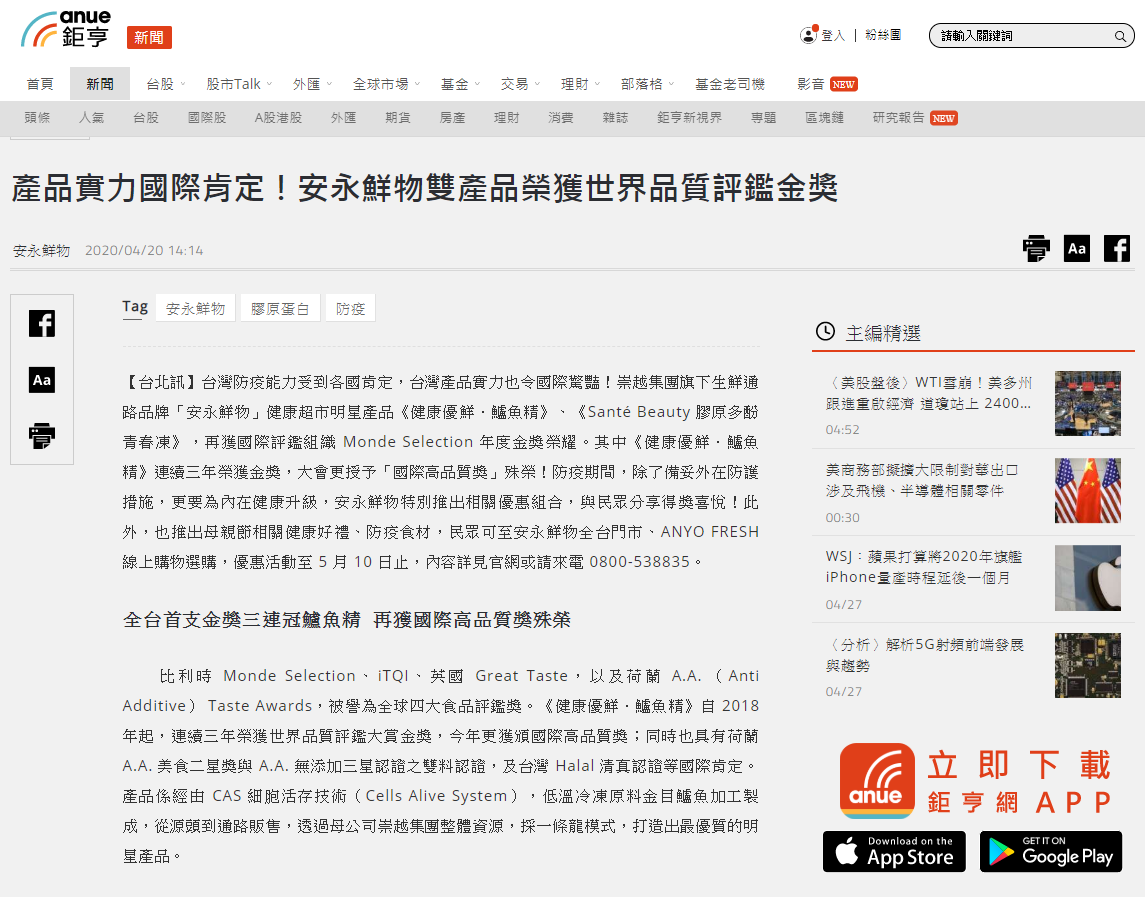1145x897 pixels.
Task: Click the 膠原蛋白 tag
Action: point(280,309)
